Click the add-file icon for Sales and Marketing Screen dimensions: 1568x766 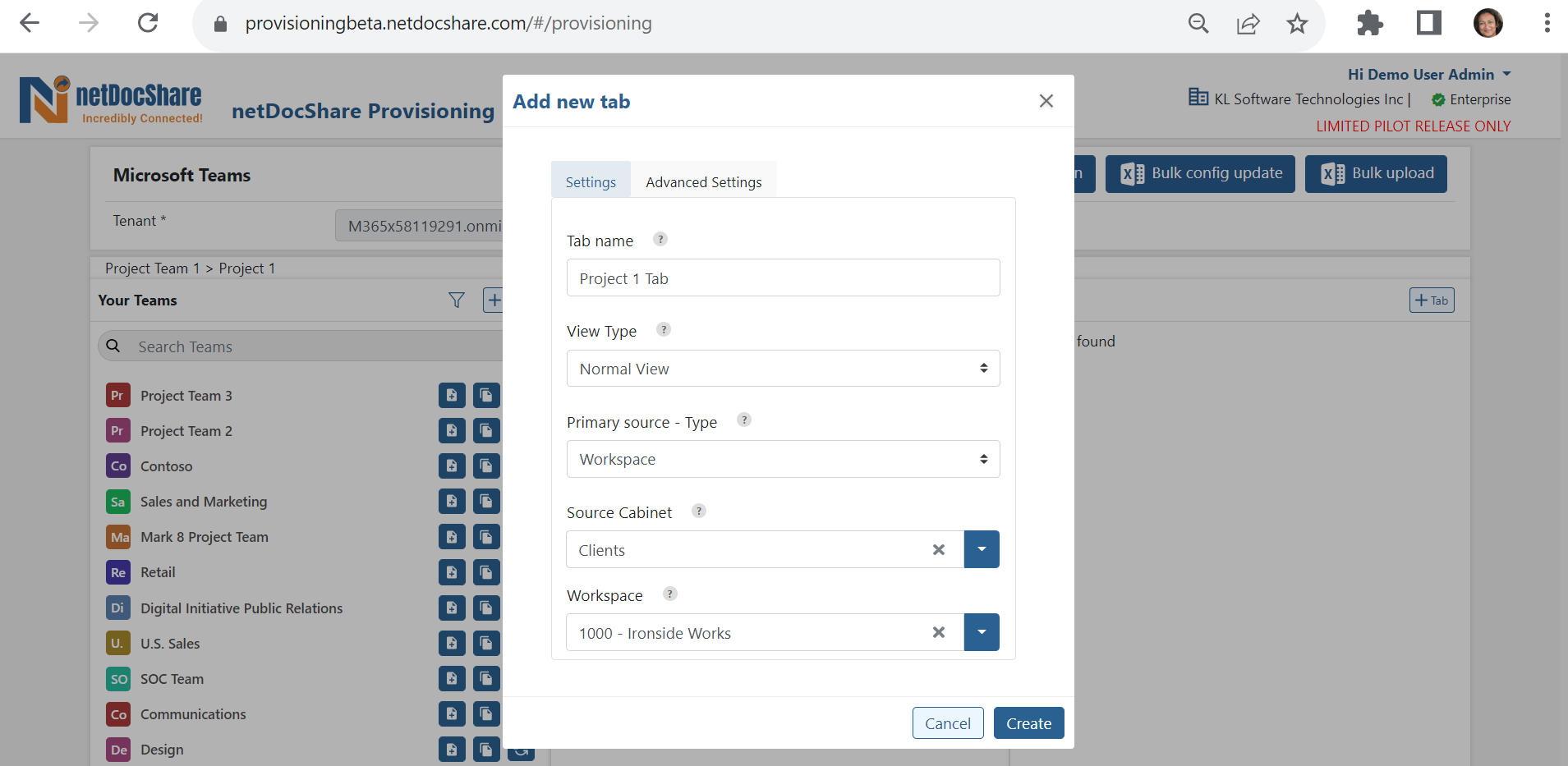452,501
